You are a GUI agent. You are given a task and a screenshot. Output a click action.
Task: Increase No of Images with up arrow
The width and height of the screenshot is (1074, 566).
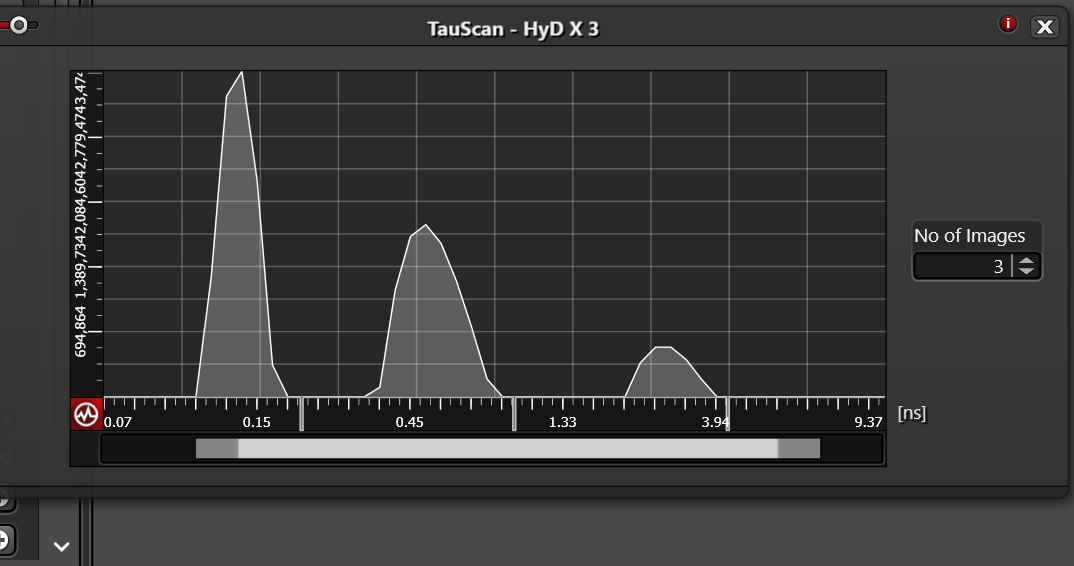pos(1027,261)
